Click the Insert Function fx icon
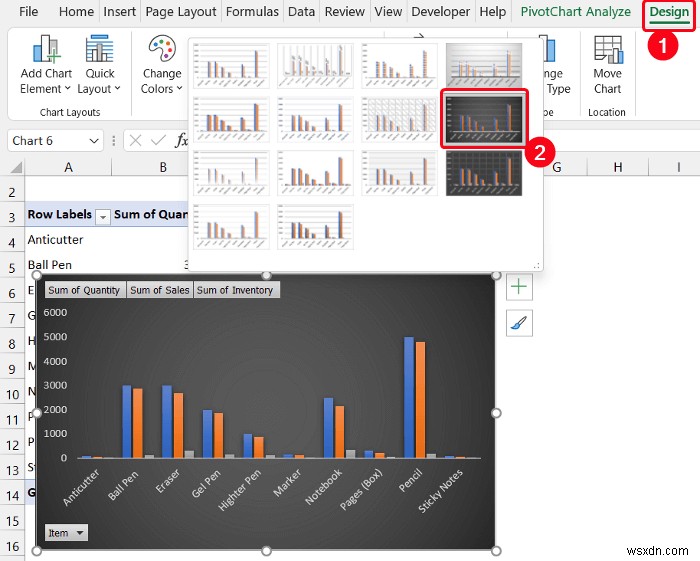Screen dimensions: 700x561 (x=181, y=141)
